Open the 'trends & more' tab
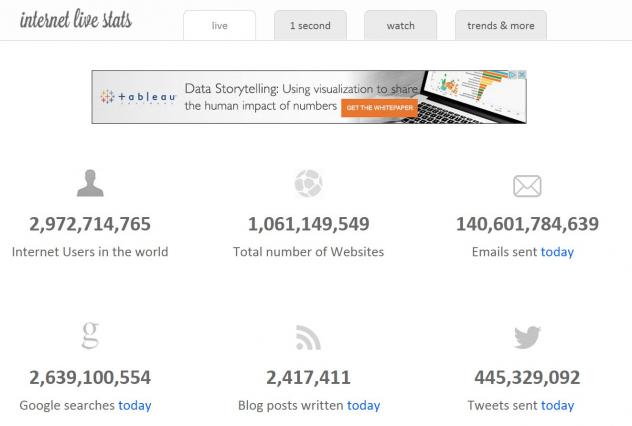Screen dimensions: 632x426 (500, 25)
